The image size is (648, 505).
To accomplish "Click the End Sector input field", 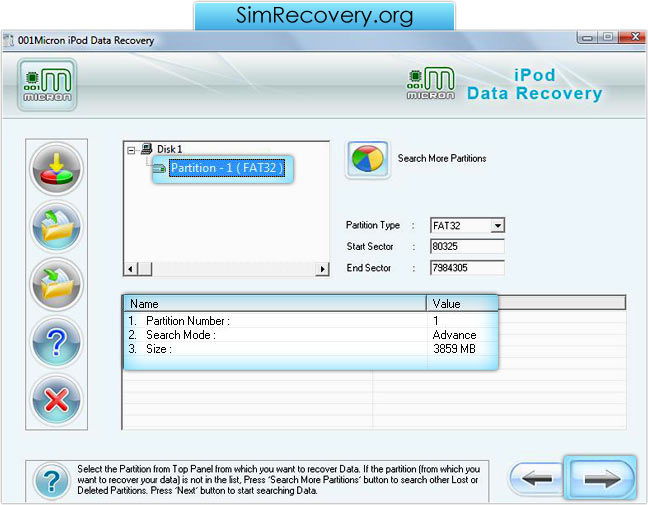I will point(467,268).
